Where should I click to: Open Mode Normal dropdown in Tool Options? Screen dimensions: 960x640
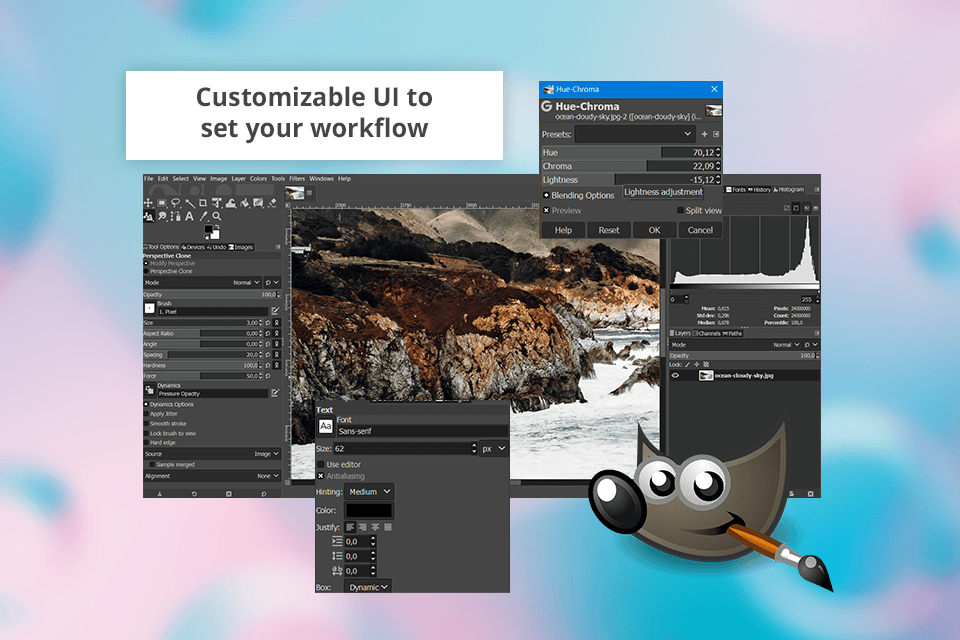202,283
